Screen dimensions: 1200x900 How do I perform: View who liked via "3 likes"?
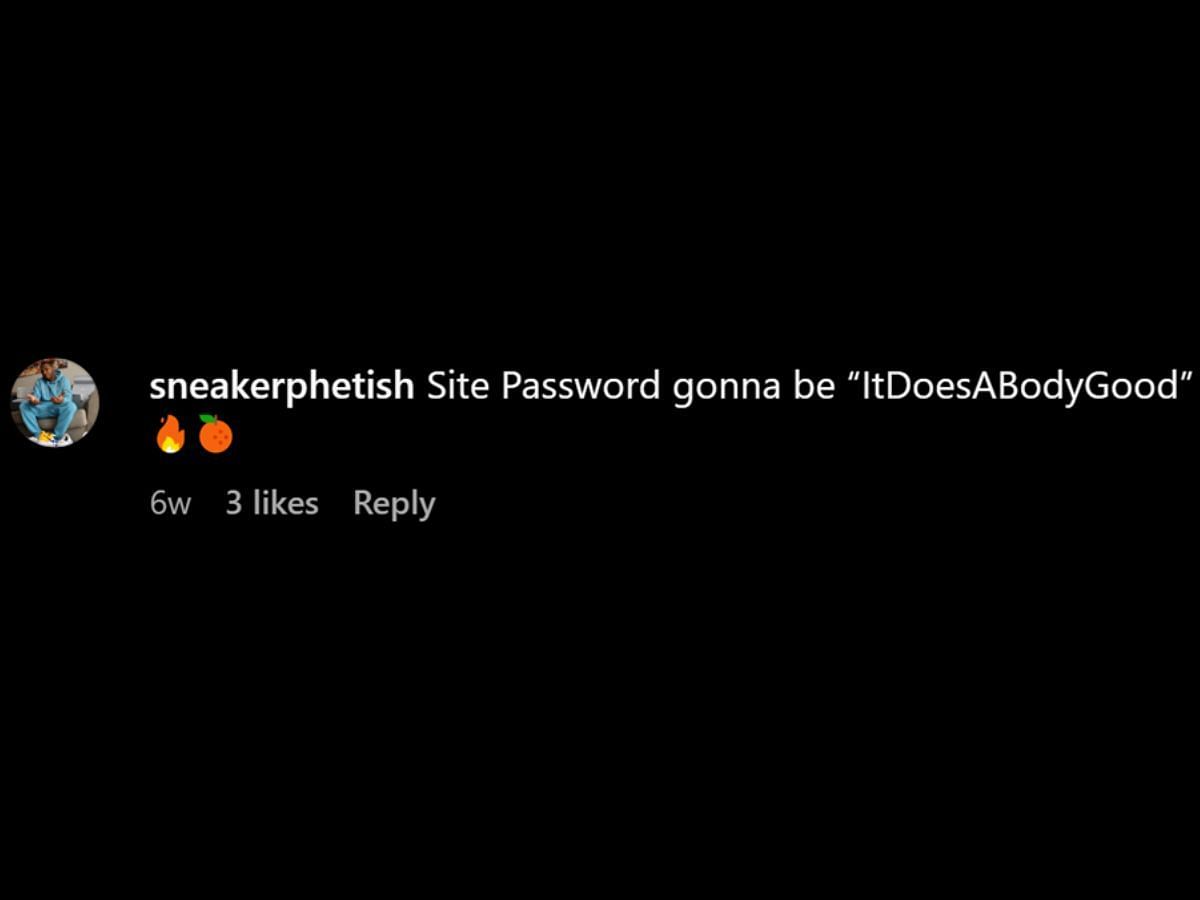pos(272,503)
